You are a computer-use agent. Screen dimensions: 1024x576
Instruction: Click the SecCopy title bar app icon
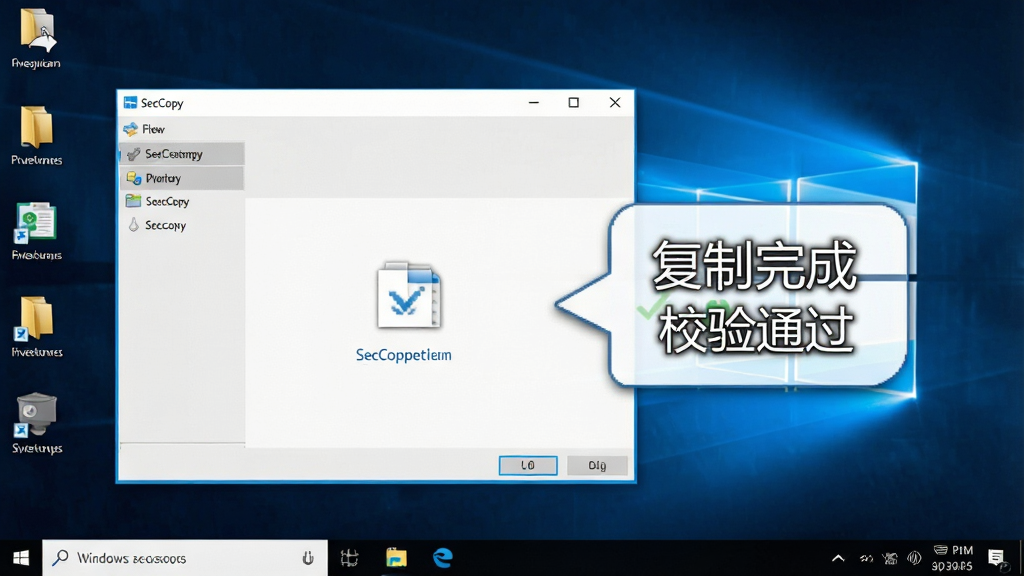130,103
